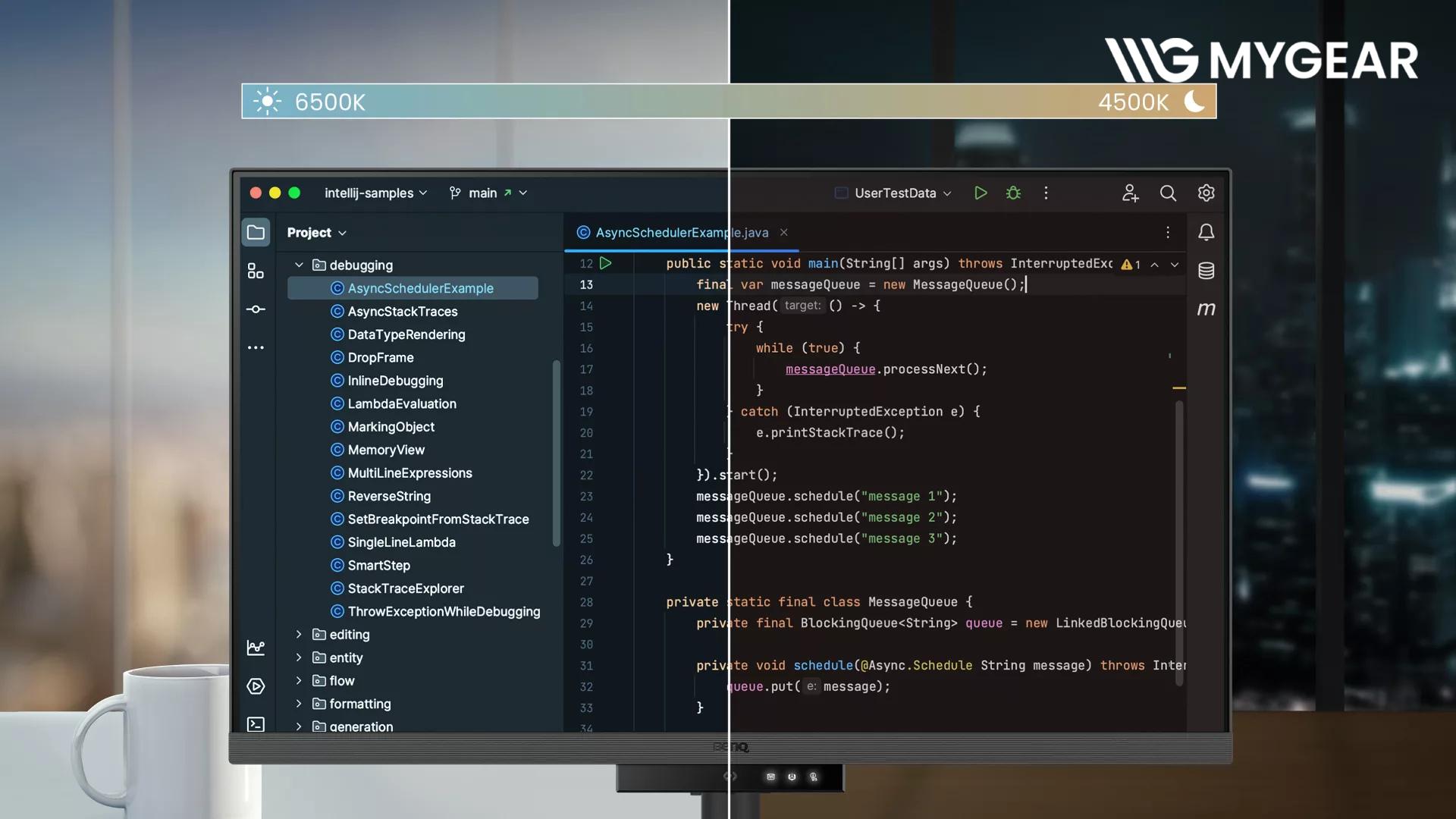Image resolution: width=1456 pixels, height=819 pixels.
Task: Expand the editing folder
Action: pyautogui.click(x=299, y=634)
